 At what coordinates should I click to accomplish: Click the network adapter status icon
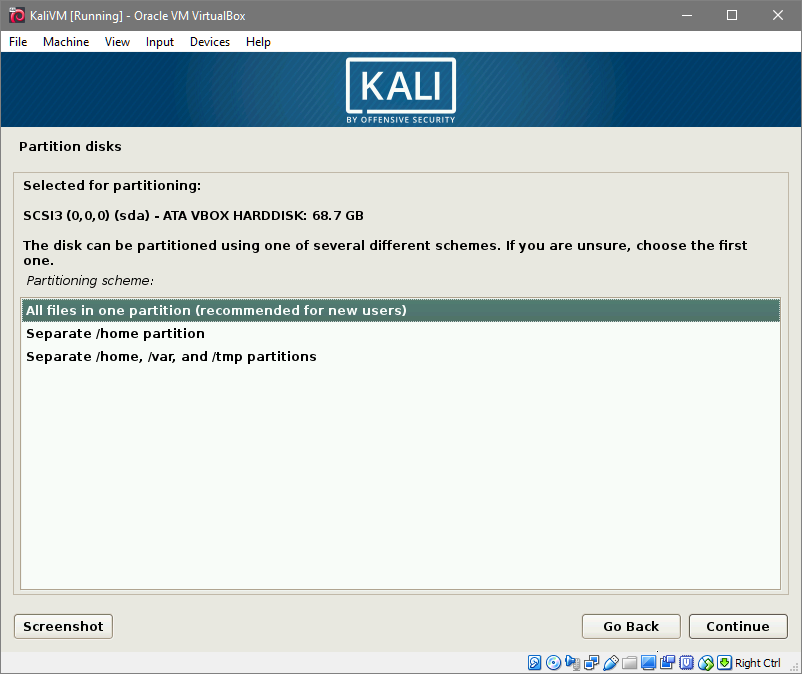[x=592, y=663]
